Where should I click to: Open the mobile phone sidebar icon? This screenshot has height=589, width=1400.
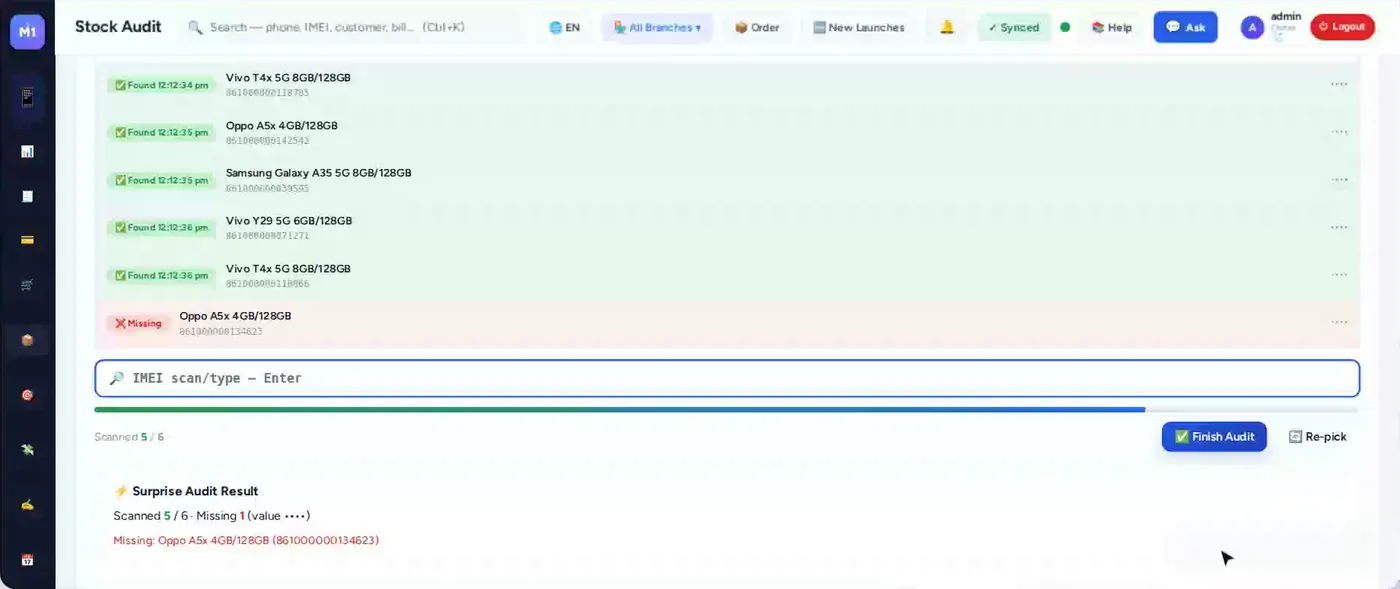(27, 98)
